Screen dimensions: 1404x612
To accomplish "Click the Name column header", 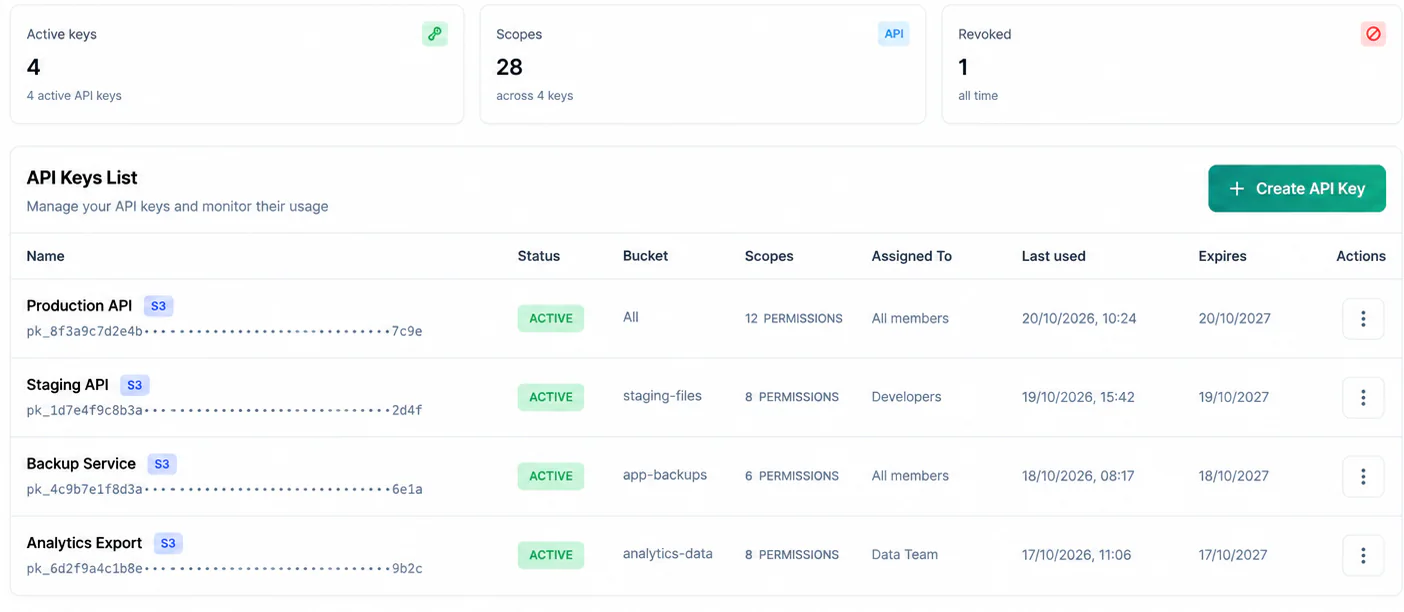I will (x=45, y=256).
